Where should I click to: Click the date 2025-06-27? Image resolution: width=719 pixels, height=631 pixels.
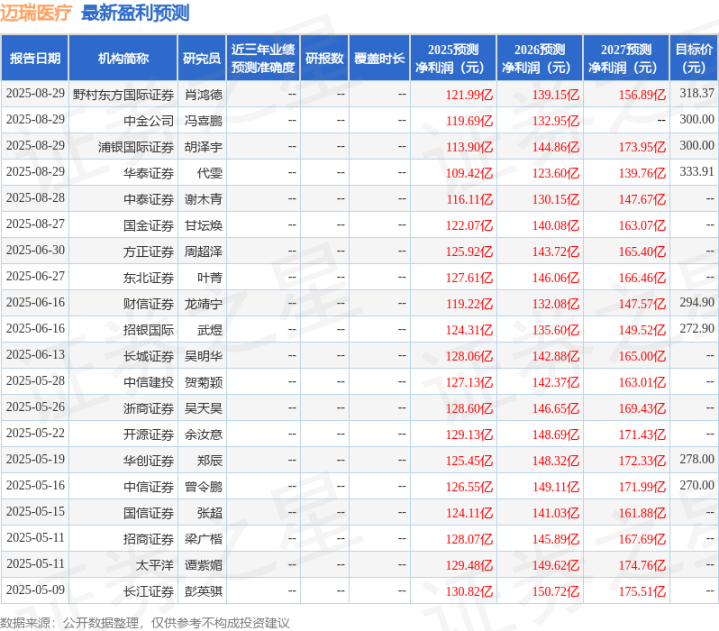click(x=35, y=276)
